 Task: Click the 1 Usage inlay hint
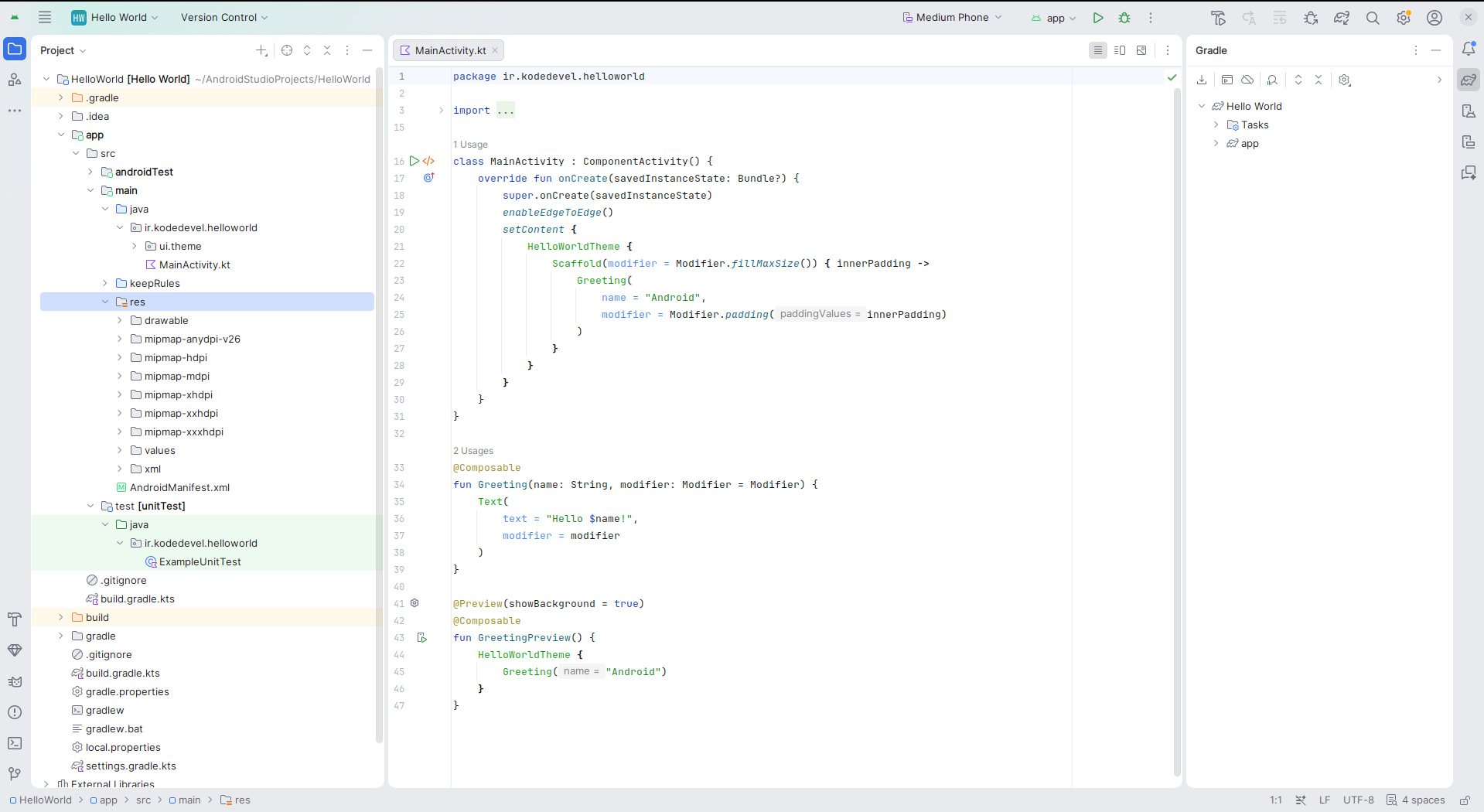[x=470, y=145]
